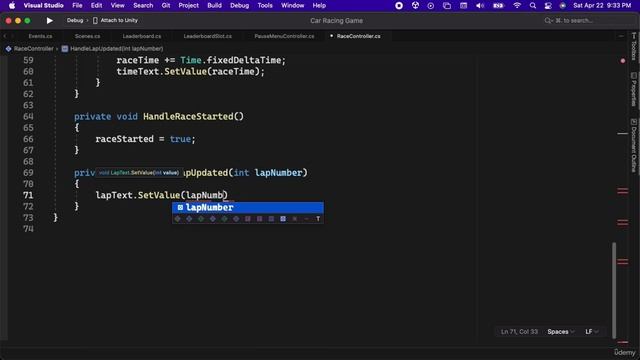Run the project with the Play button
This screenshot has height=360, width=640.
point(49,20)
